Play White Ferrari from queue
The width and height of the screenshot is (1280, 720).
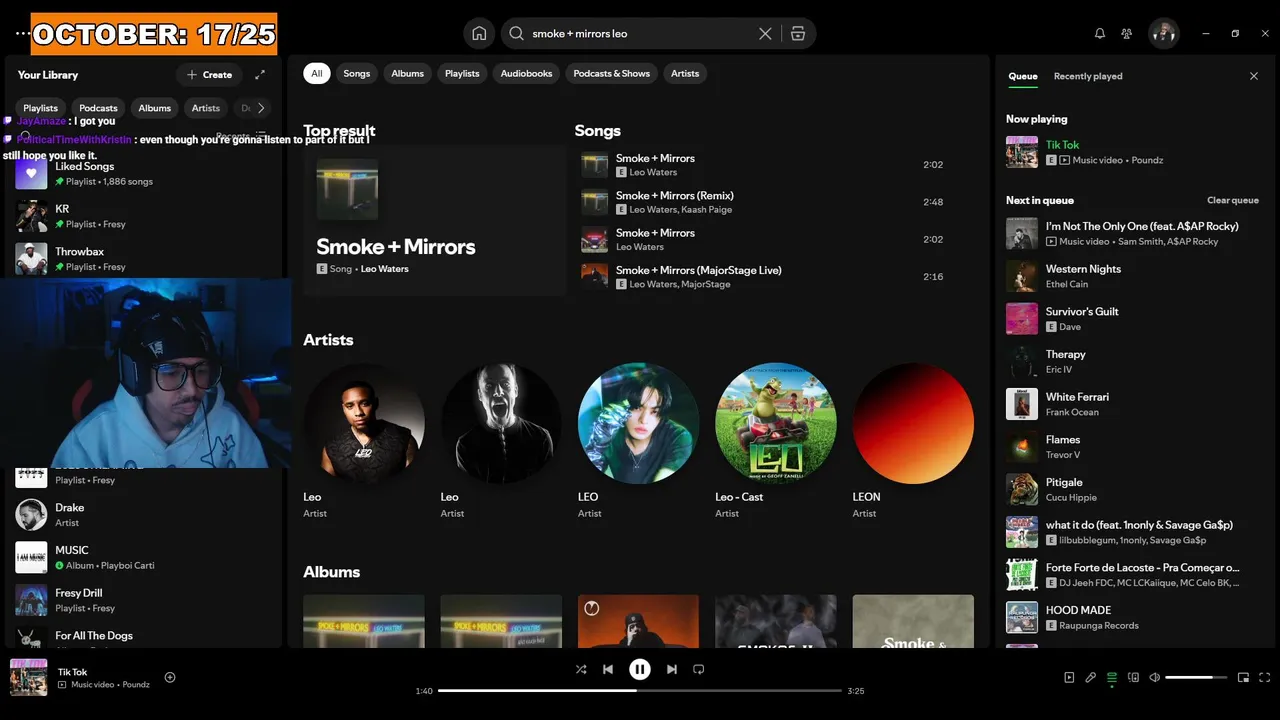(1135, 404)
